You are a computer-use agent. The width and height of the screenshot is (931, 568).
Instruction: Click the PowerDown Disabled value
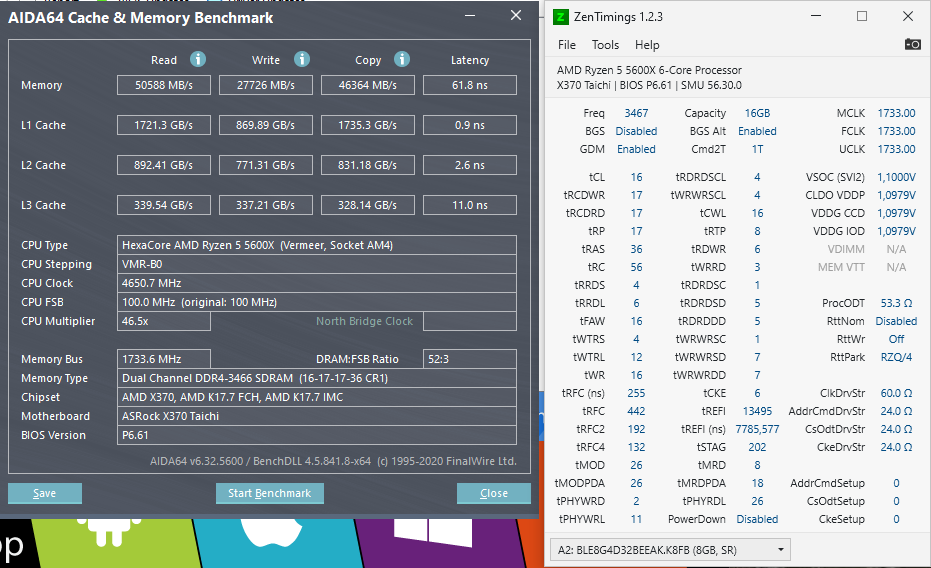pyautogui.click(x=757, y=519)
